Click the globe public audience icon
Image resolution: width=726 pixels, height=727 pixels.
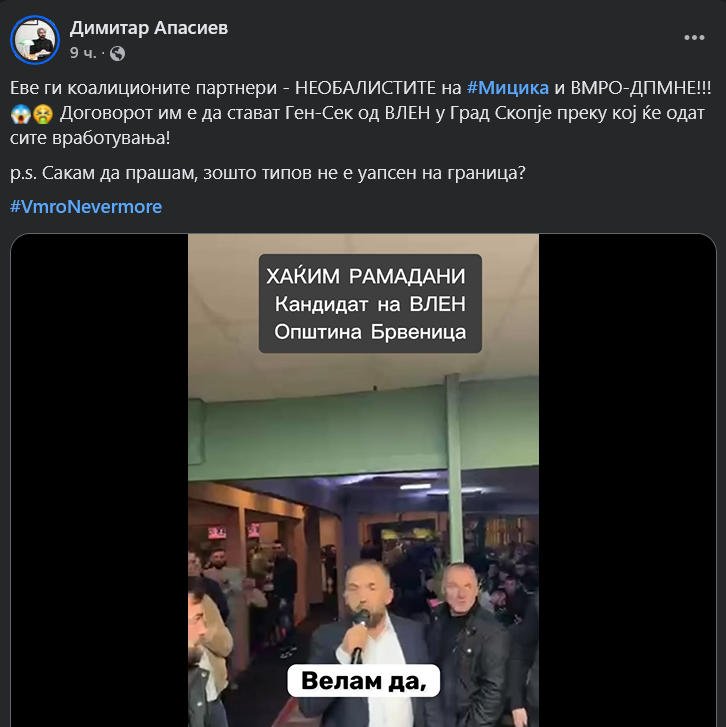(117, 54)
